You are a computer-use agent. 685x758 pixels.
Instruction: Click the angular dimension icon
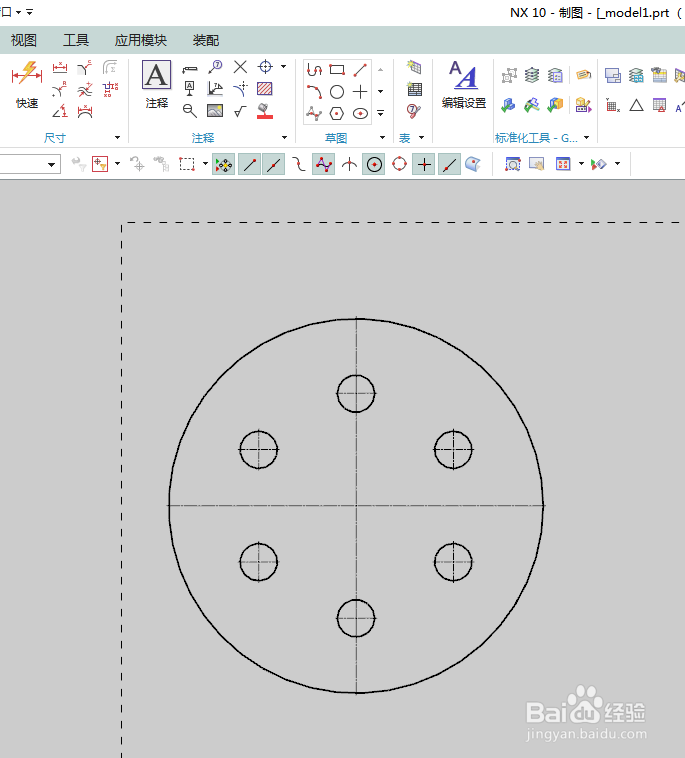pyautogui.click(x=60, y=111)
